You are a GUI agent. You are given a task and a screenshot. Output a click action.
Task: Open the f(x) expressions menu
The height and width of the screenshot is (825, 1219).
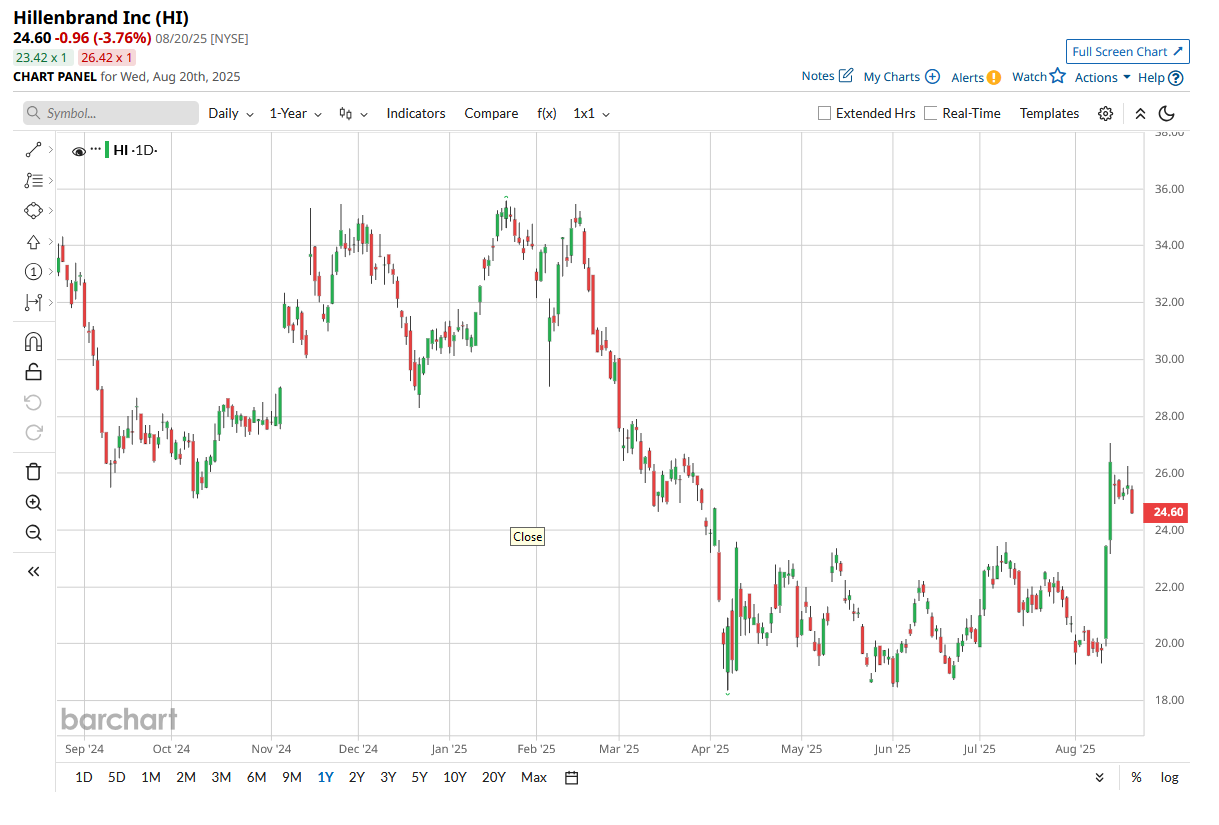click(547, 114)
